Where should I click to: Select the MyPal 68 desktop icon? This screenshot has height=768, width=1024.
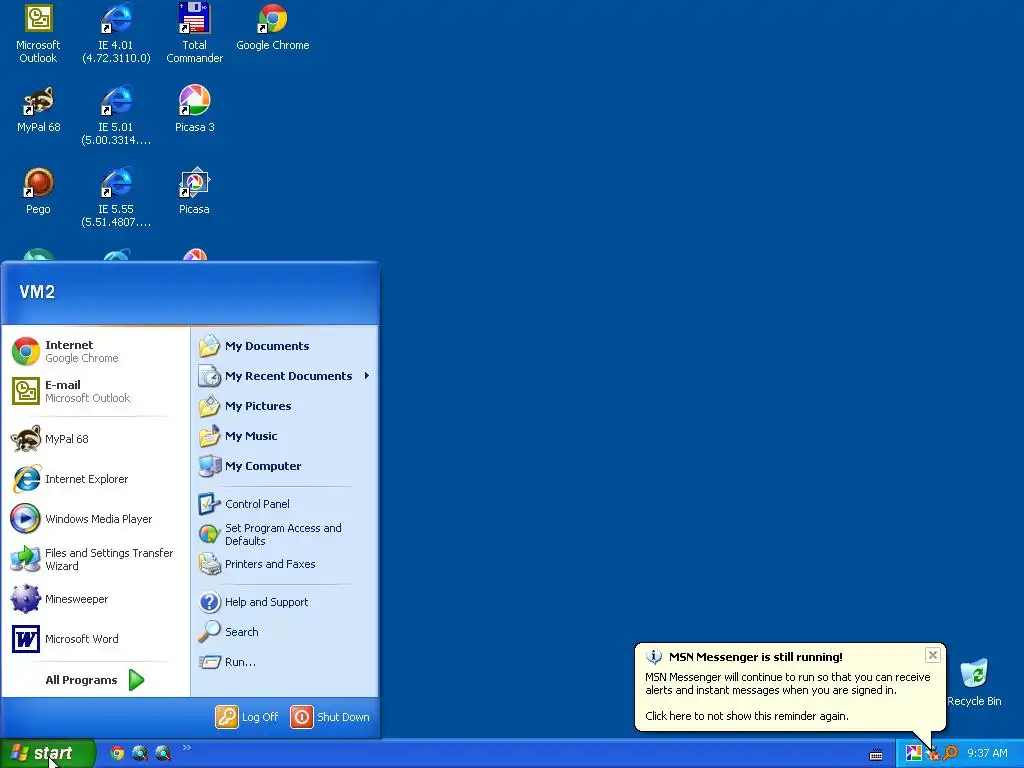pos(38,110)
